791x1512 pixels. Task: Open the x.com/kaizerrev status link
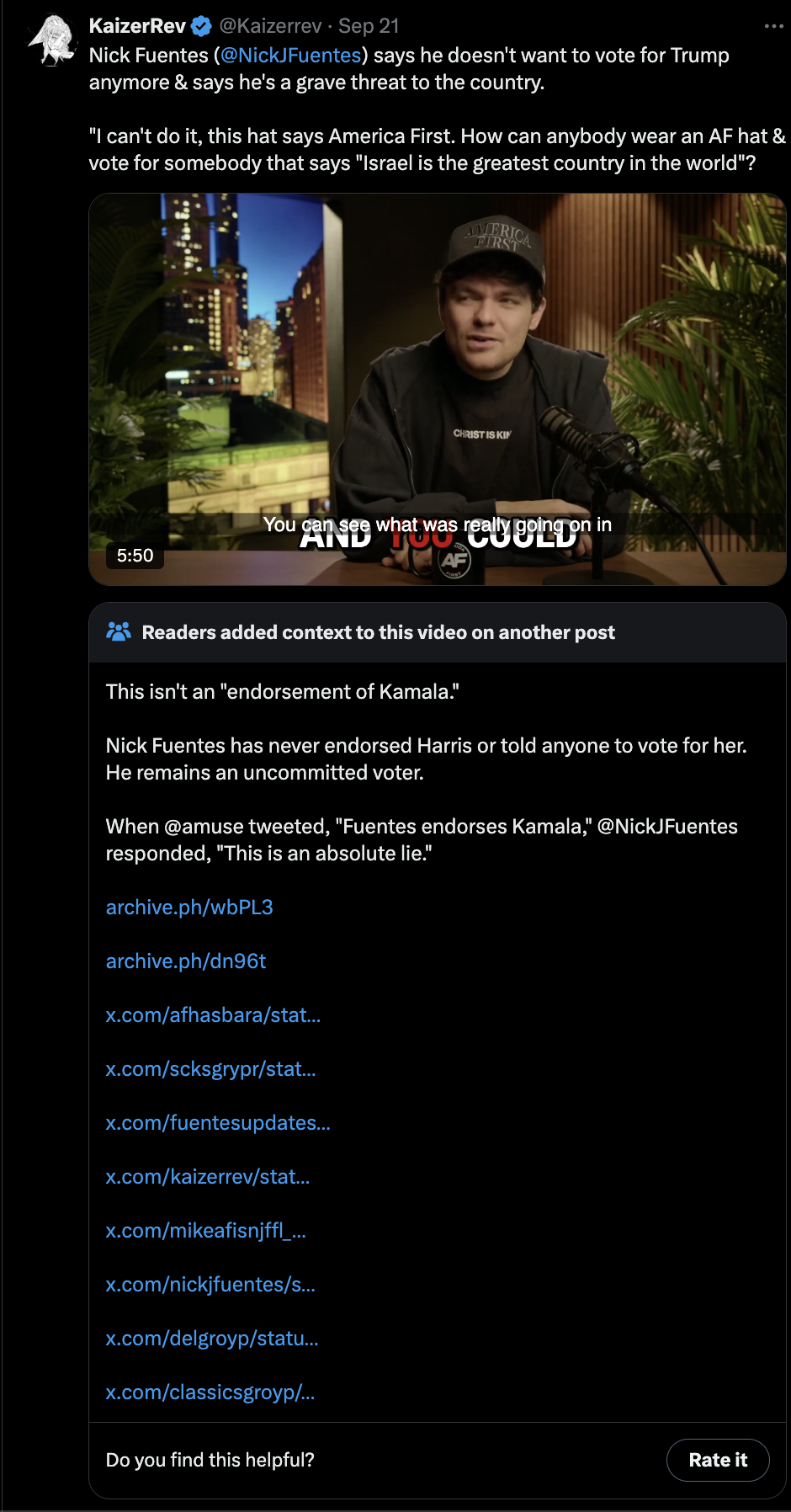click(x=208, y=1177)
